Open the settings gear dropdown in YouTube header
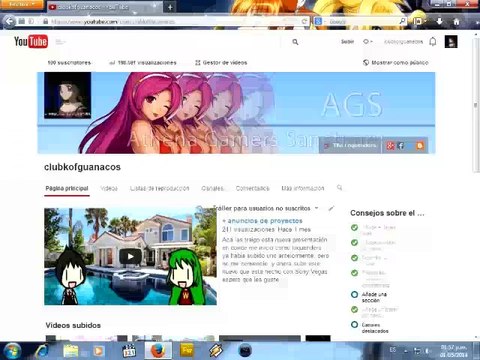 (x=367, y=42)
